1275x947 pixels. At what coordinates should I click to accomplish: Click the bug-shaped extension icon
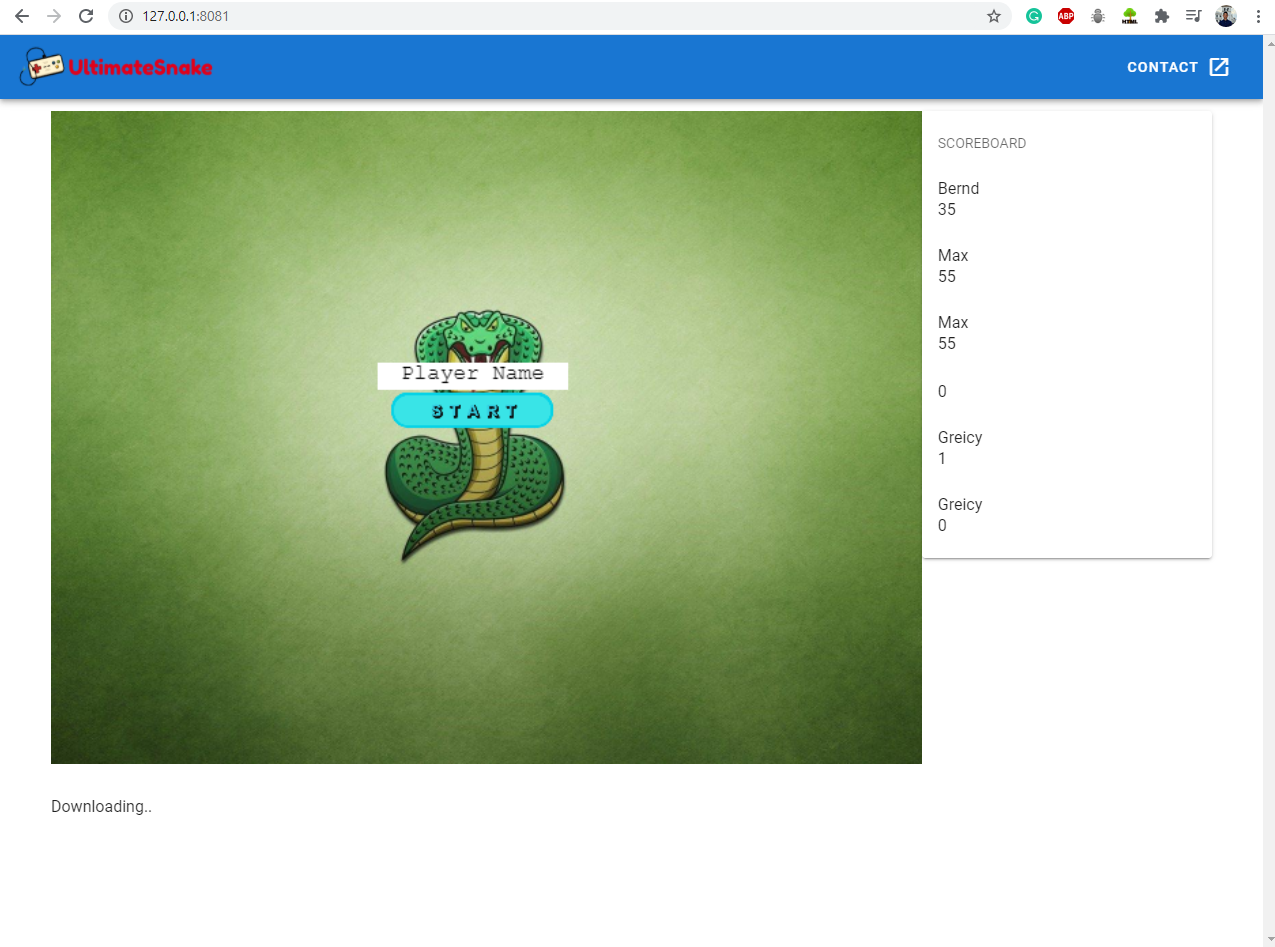pos(1097,16)
